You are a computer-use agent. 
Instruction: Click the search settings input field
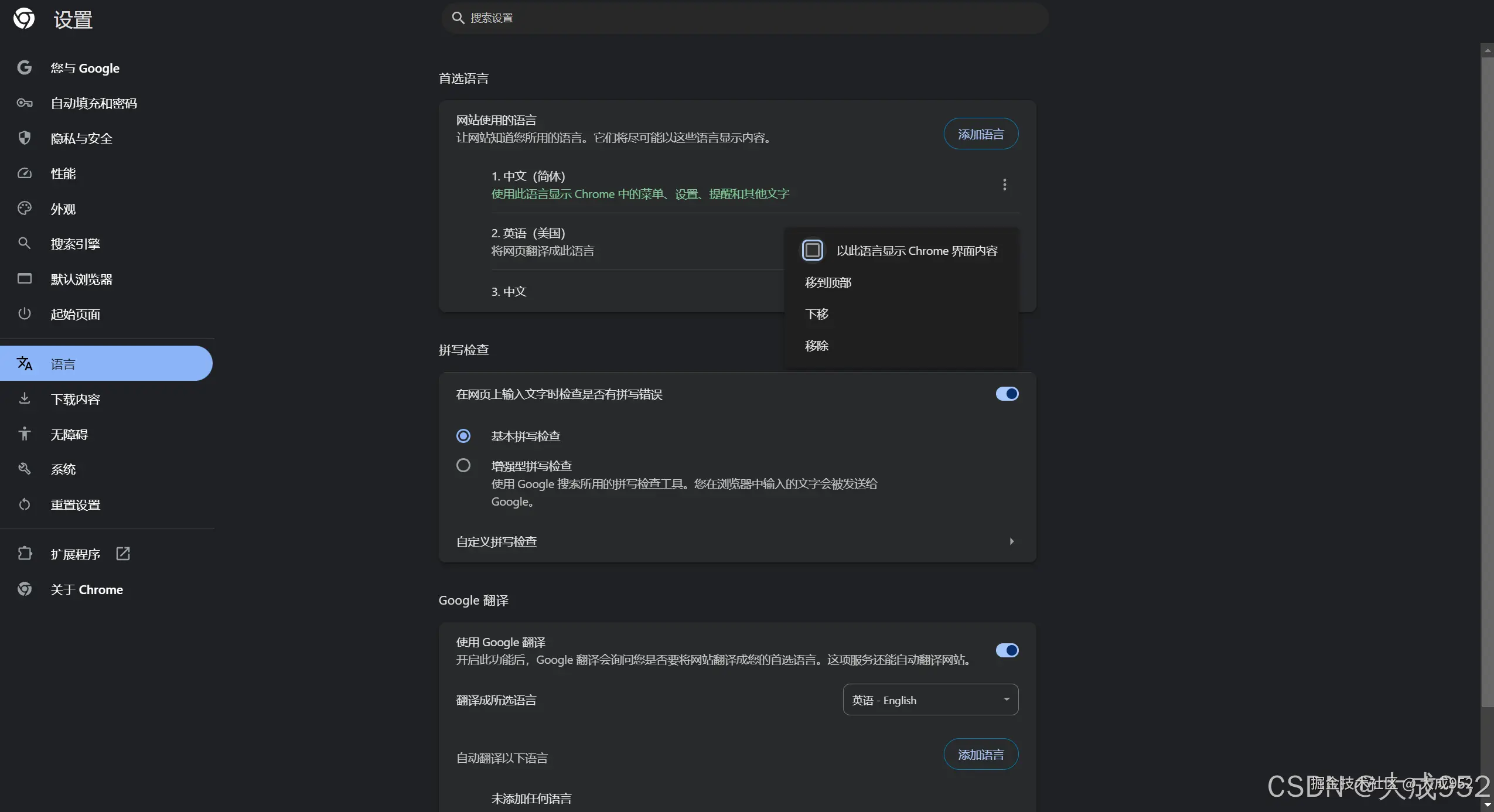[744, 18]
